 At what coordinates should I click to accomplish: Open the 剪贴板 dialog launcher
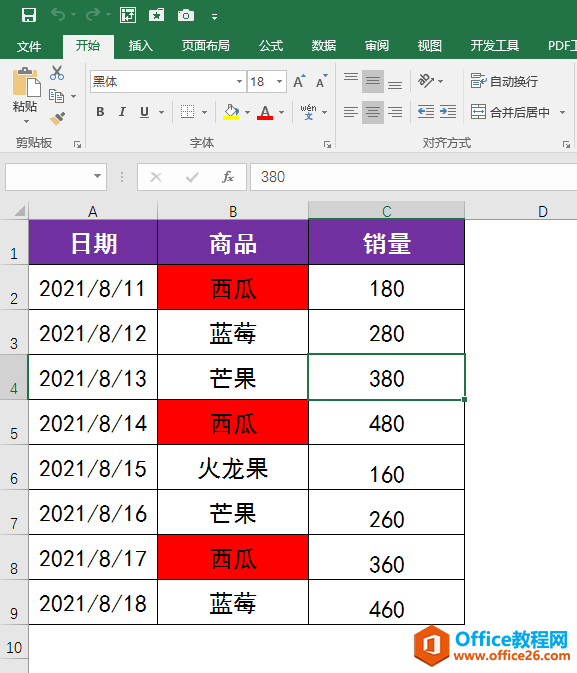click(x=77, y=145)
